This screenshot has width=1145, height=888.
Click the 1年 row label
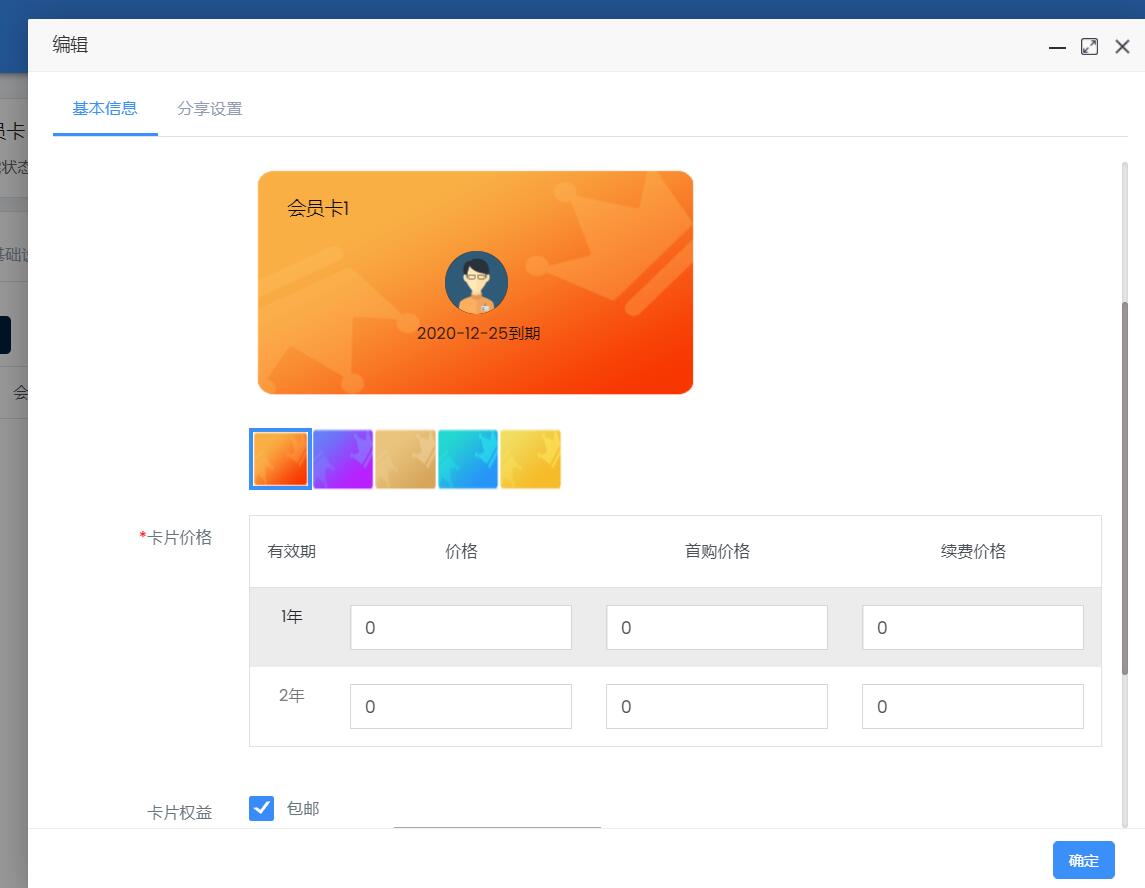pos(291,616)
